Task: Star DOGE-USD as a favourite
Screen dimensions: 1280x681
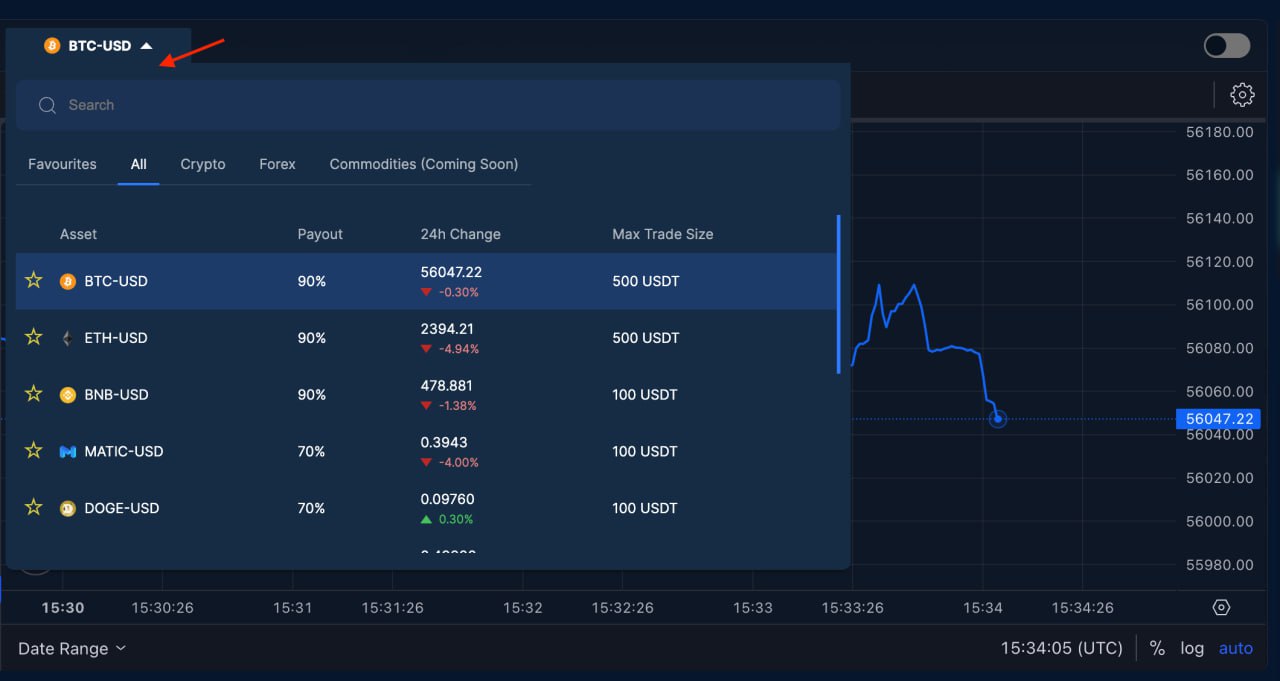Action: coord(33,508)
